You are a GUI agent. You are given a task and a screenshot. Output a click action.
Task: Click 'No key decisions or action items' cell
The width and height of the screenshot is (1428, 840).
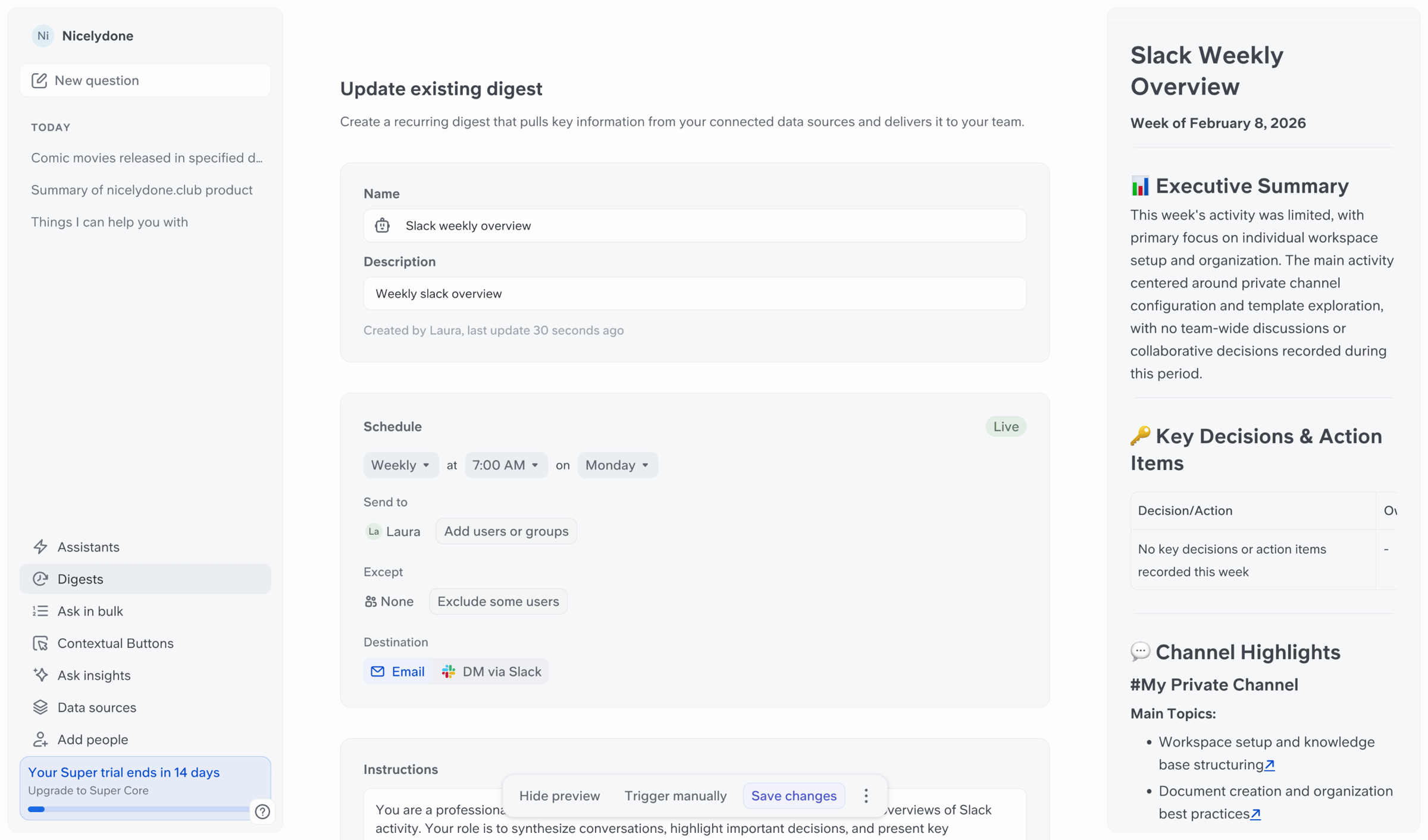click(x=1254, y=560)
